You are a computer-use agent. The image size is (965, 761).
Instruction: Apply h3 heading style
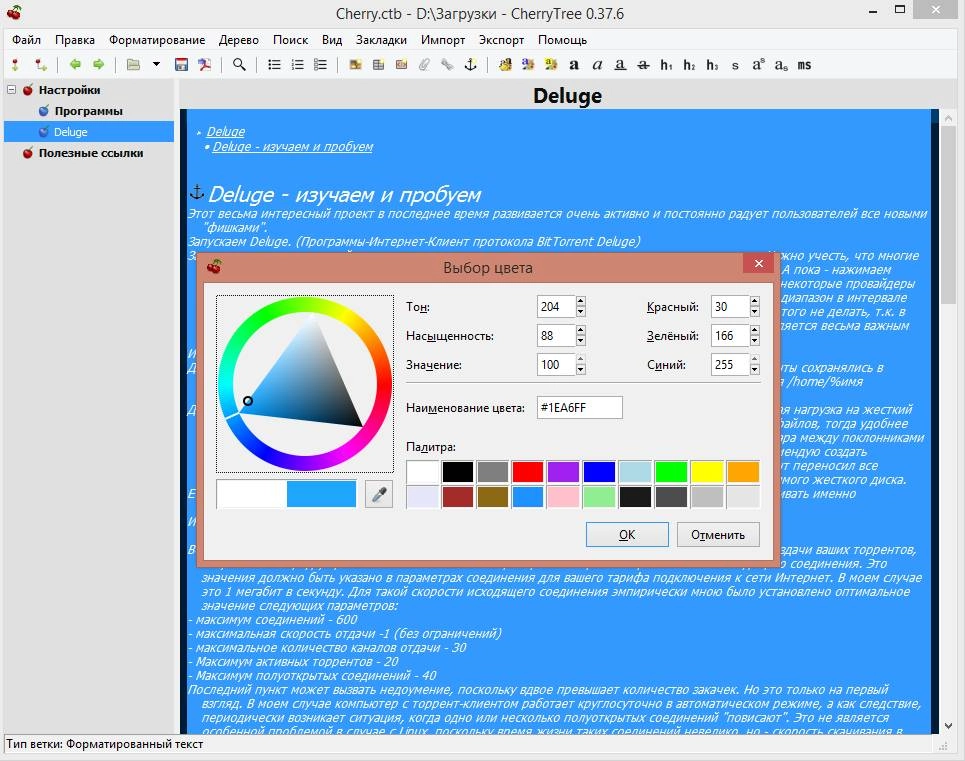[x=712, y=65]
